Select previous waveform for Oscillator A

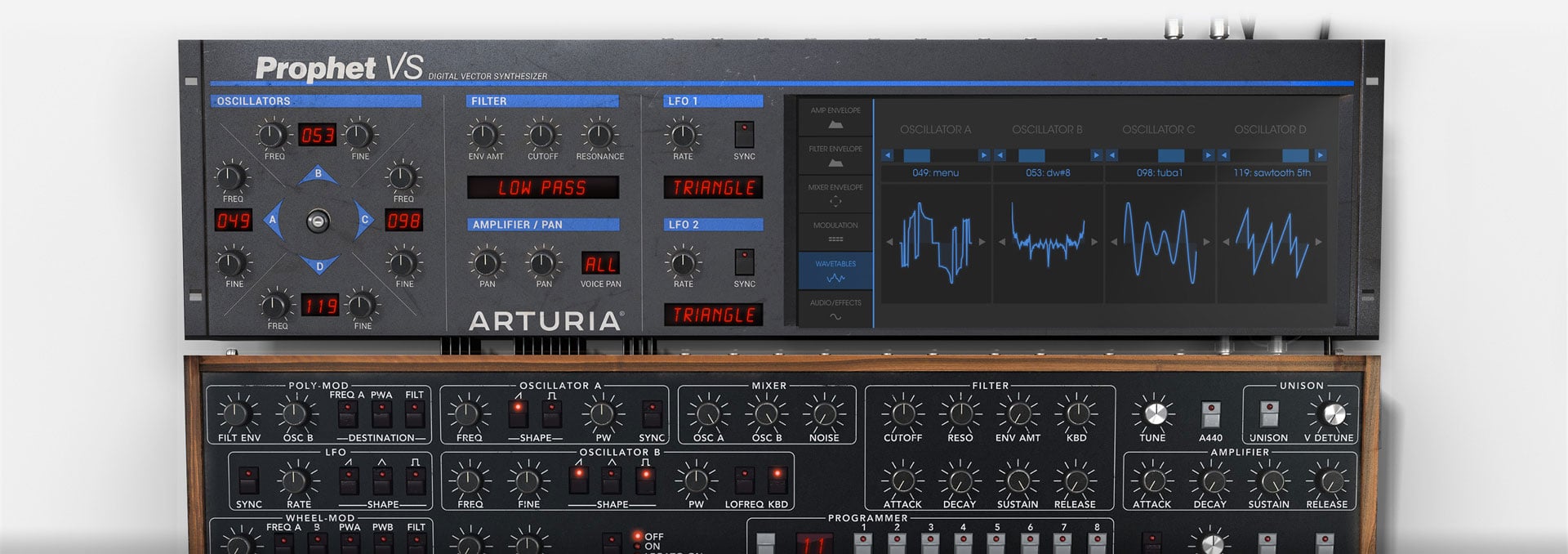889,242
